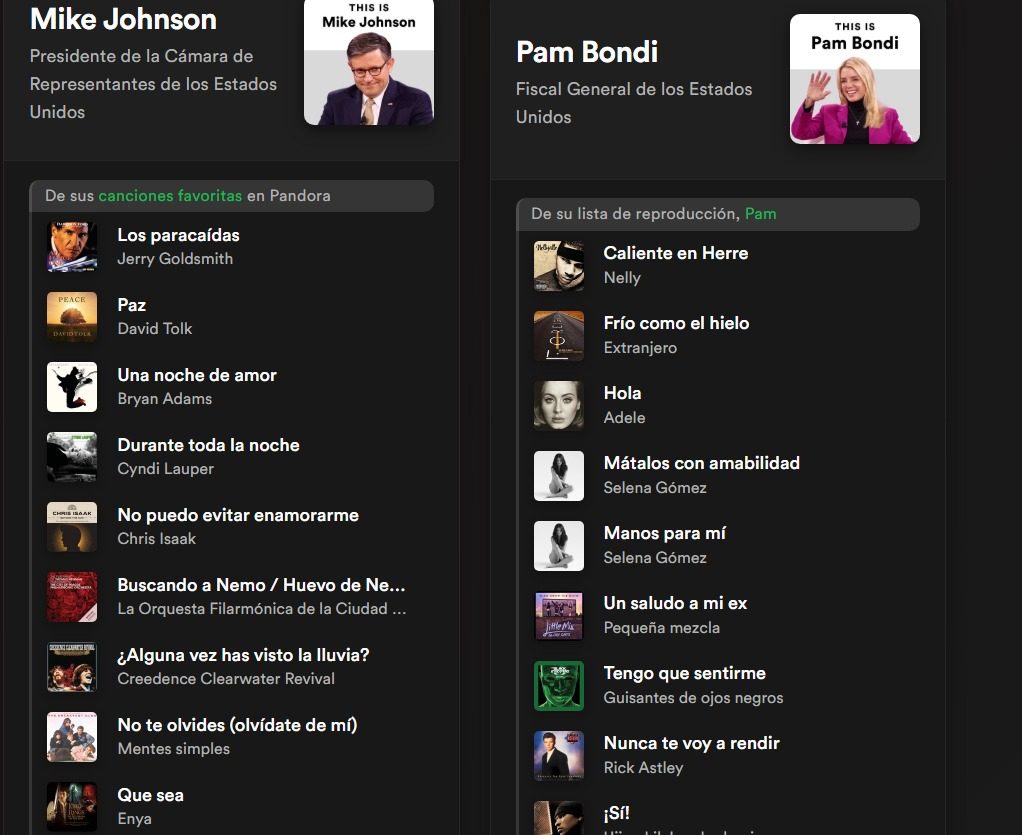
Task: Open the Paz album cover by David Tolk
Action: click(x=72, y=317)
